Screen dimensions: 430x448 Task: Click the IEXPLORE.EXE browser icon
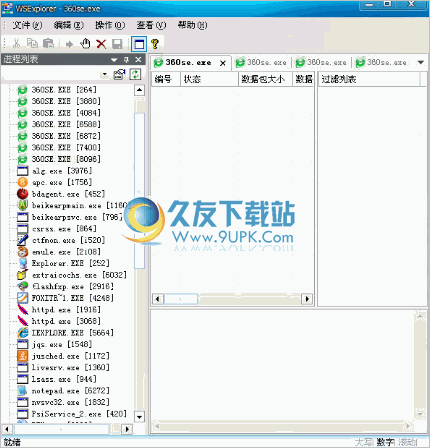coord(23,333)
